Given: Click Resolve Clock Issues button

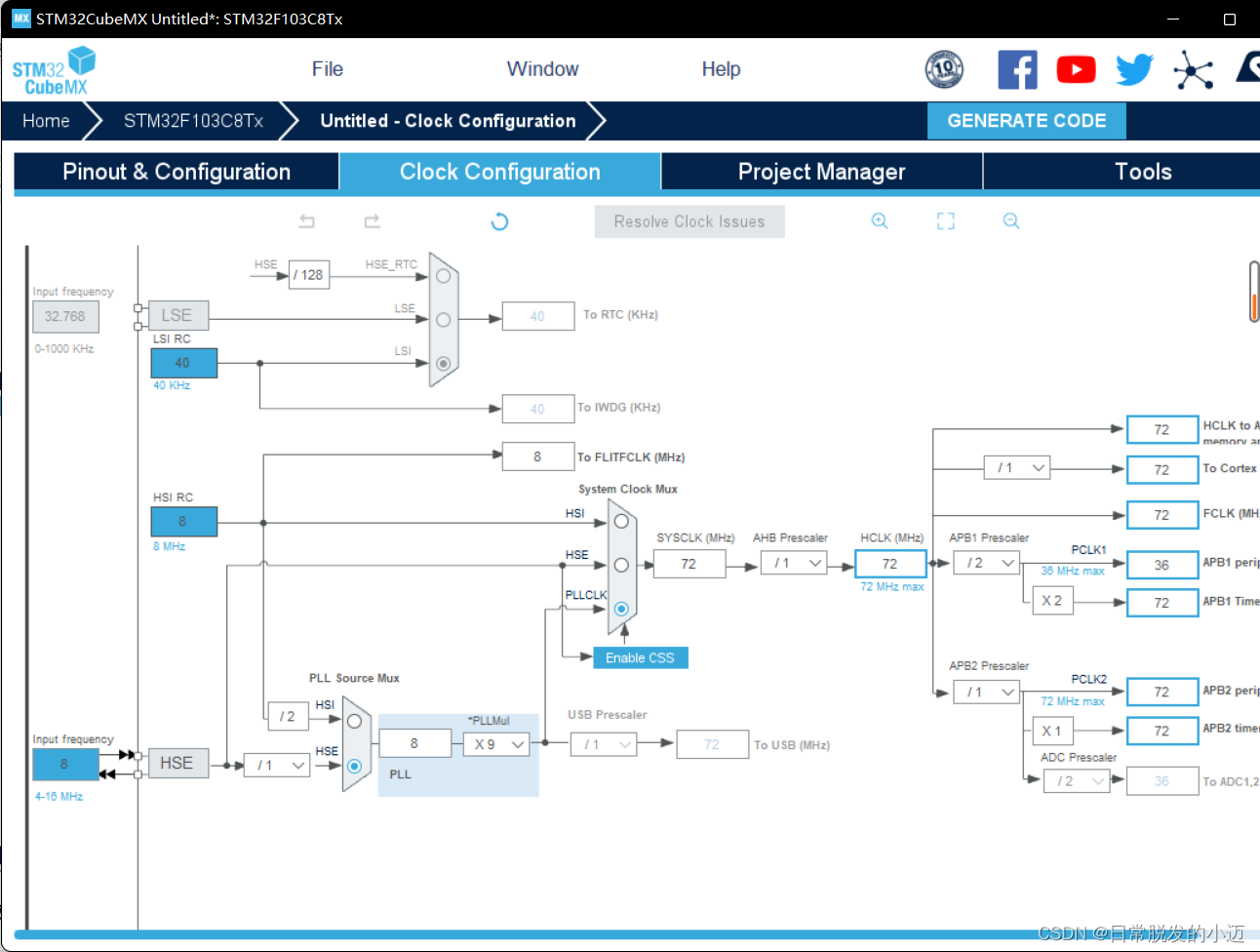Looking at the screenshot, I should click(x=689, y=221).
